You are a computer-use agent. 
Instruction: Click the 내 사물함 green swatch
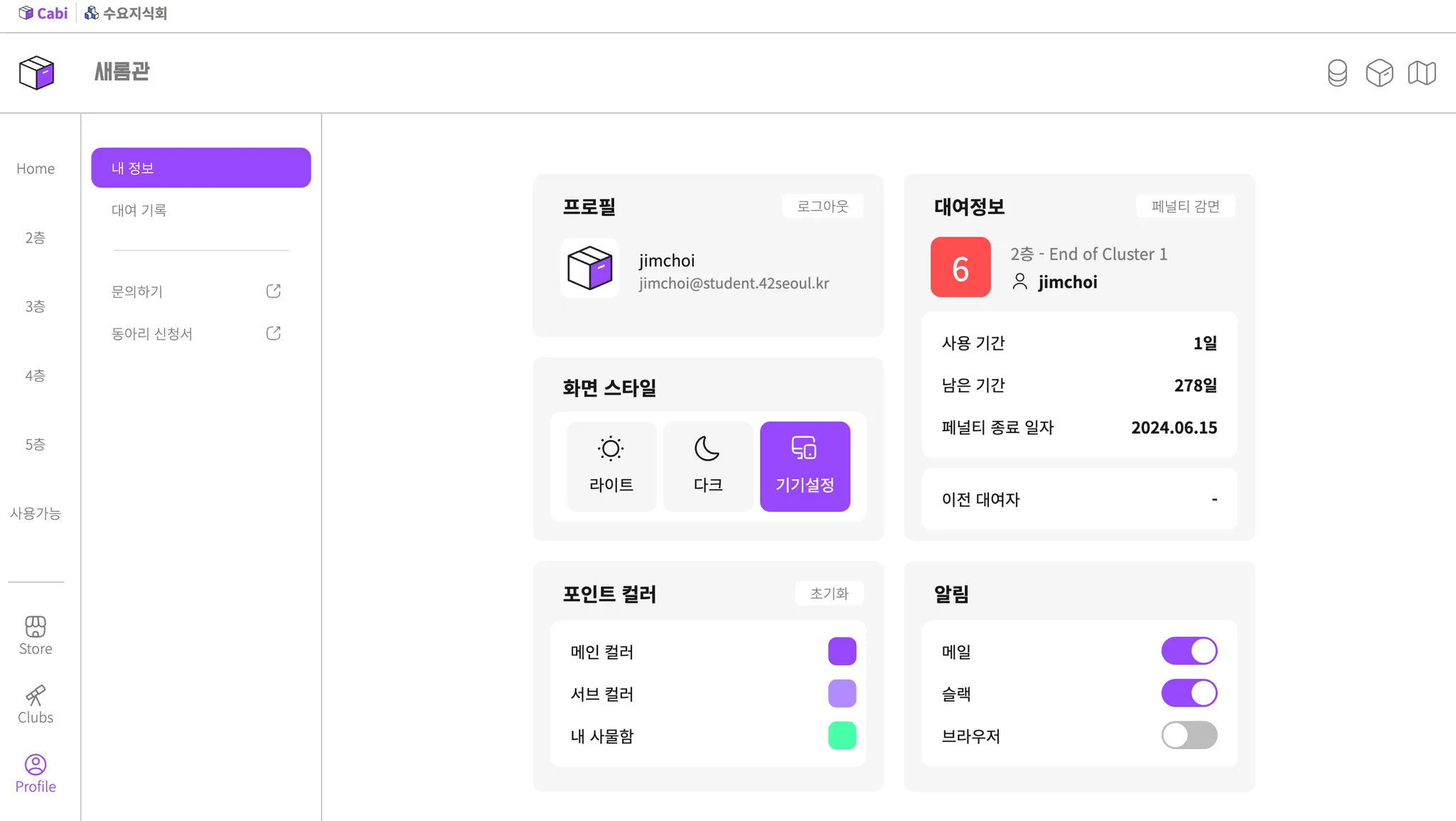(x=842, y=736)
